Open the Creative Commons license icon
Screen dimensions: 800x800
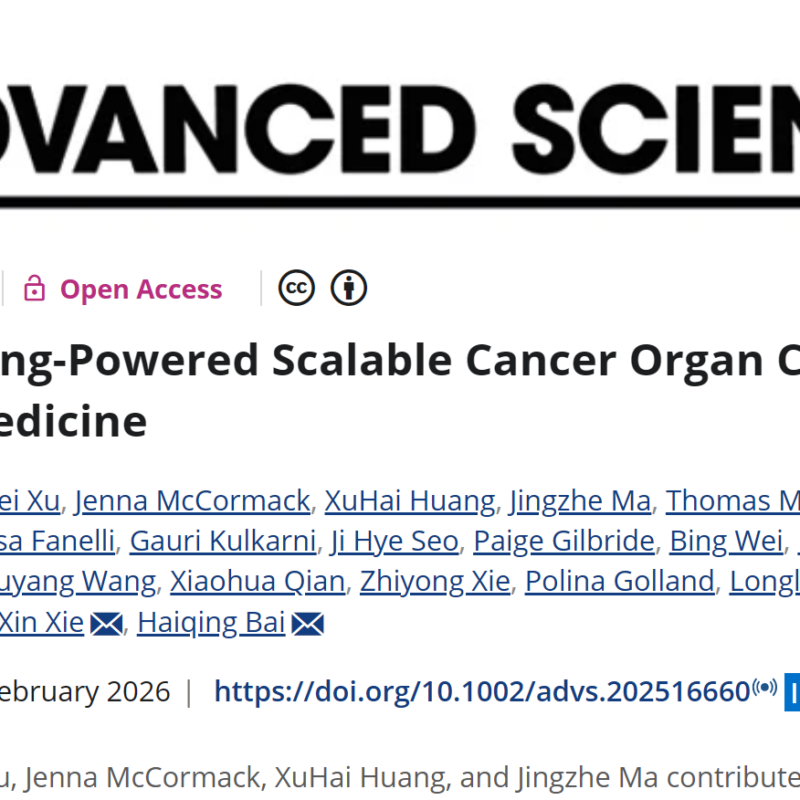(x=296, y=289)
